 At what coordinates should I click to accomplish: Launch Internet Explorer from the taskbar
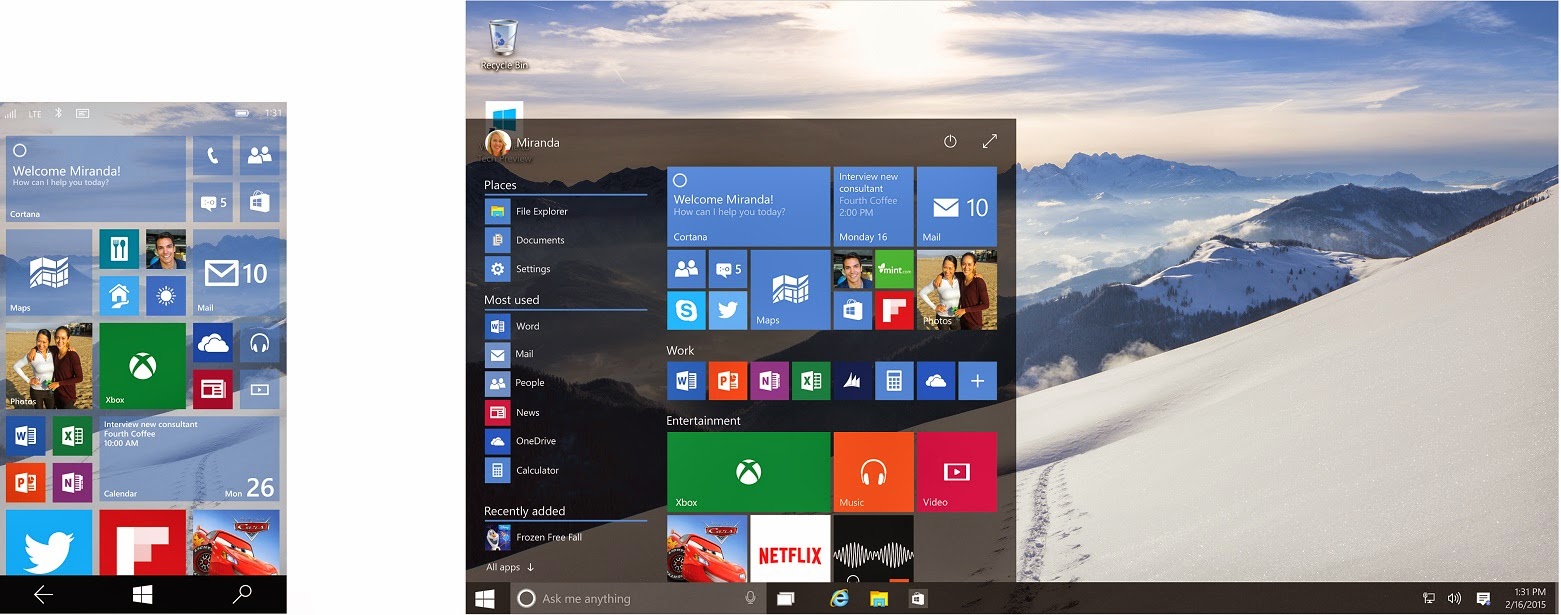[x=840, y=598]
